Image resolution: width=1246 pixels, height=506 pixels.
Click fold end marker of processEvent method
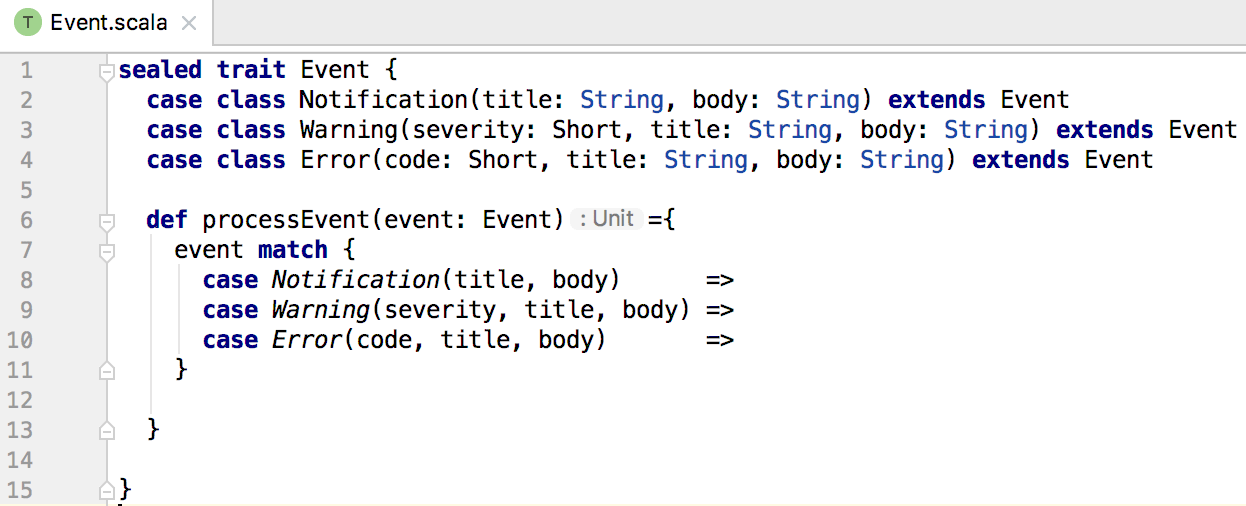click(x=106, y=431)
